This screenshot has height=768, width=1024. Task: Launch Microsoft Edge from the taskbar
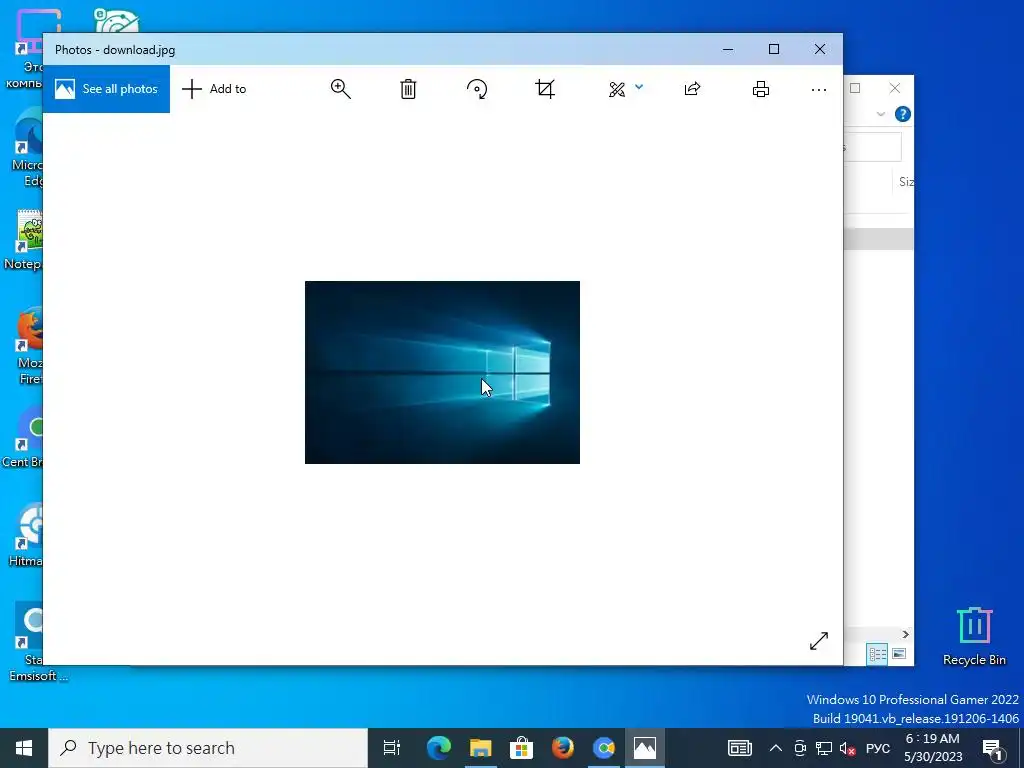(438, 748)
